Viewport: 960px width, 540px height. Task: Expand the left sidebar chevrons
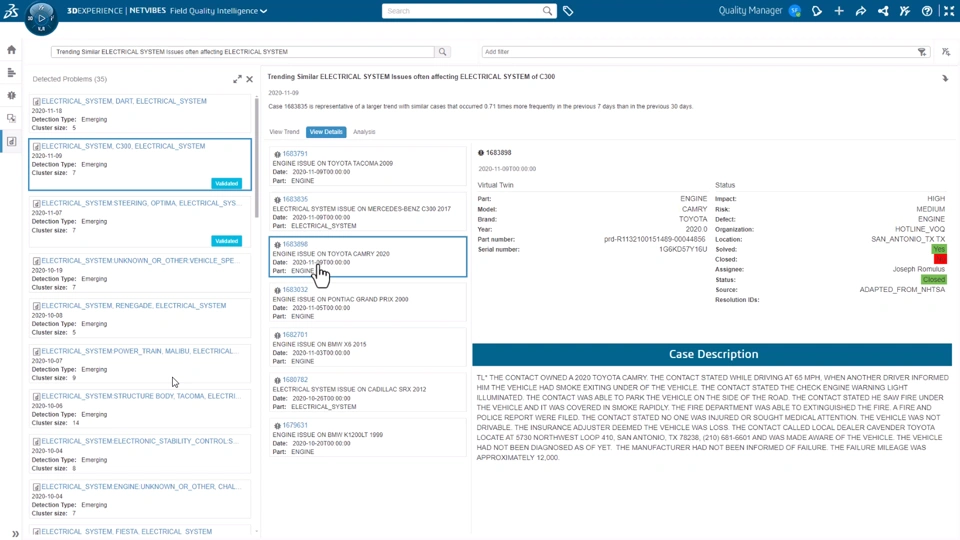click(15, 534)
